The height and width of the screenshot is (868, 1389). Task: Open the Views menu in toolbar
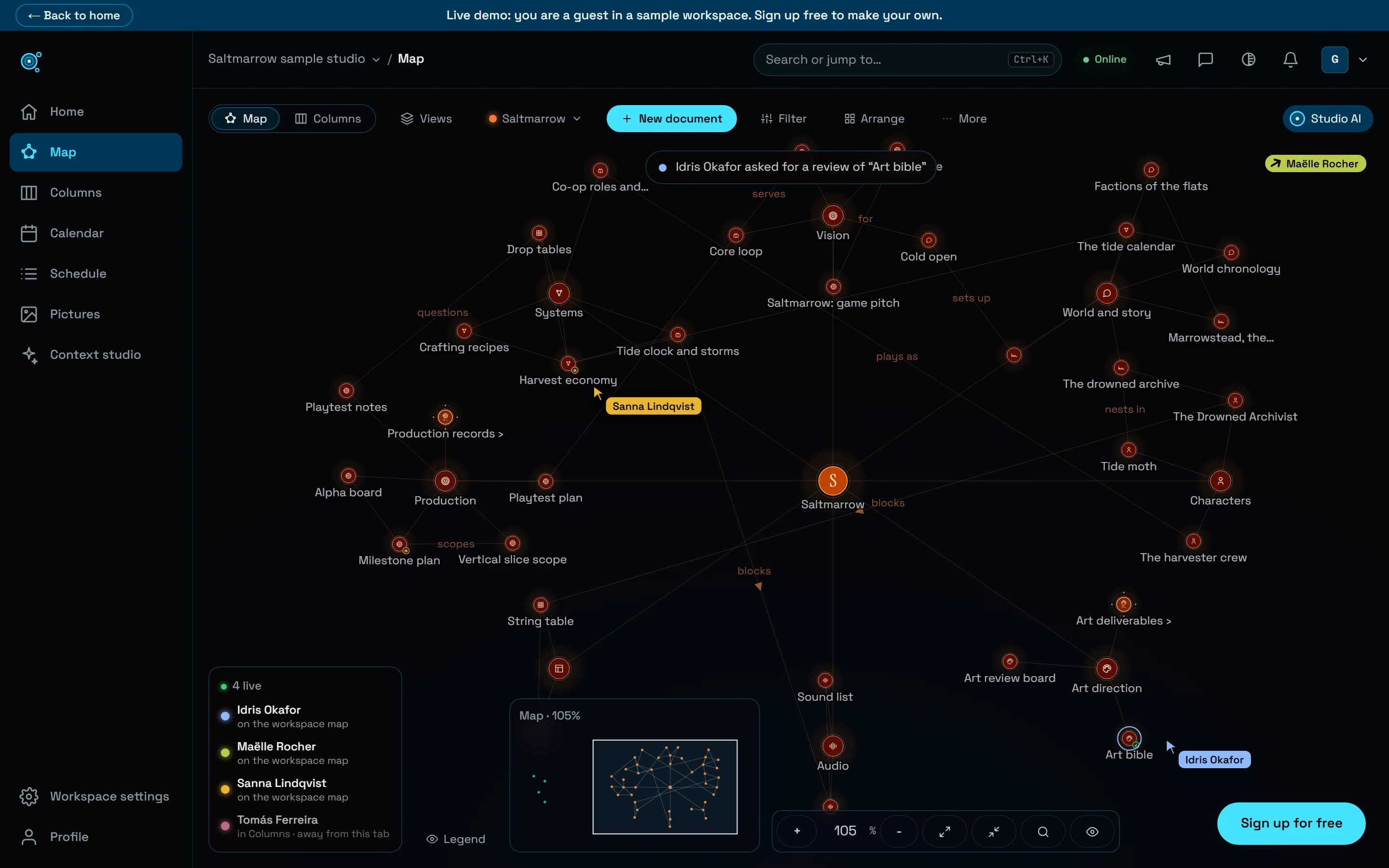tap(426, 119)
